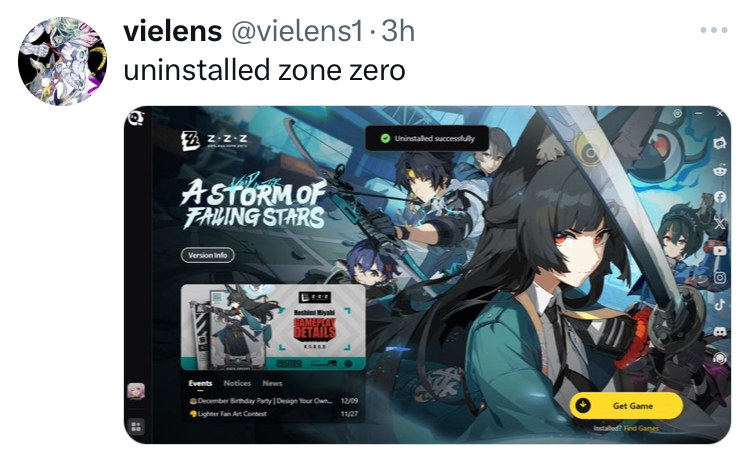Image resolution: width=750 pixels, height=451 pixels.
Task: Open the X social icon in launcher
Action: point(719,223)
